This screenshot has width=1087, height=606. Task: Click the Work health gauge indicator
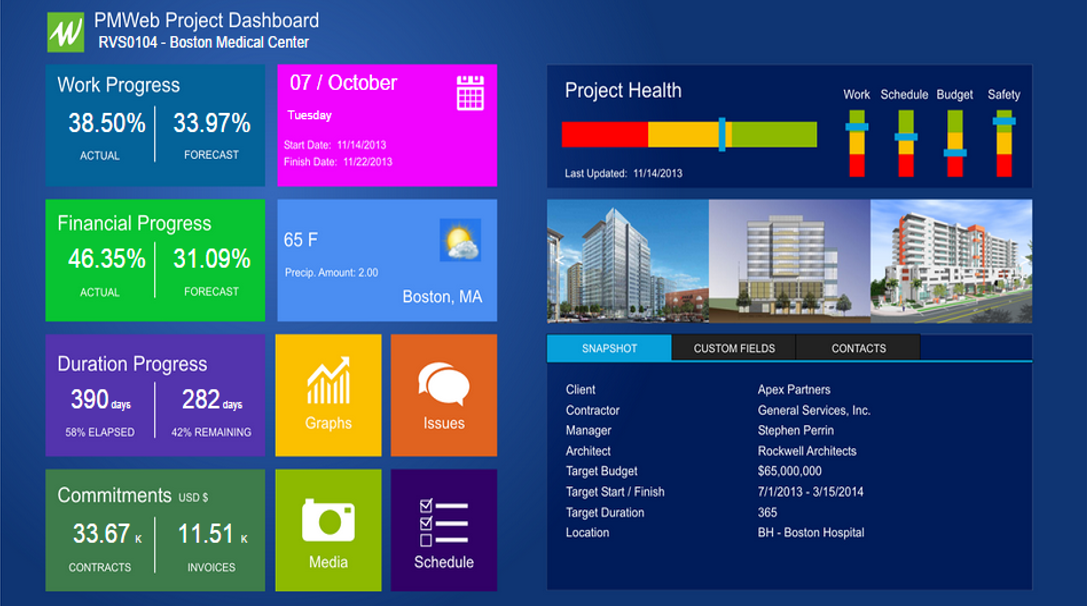(x=857, y=127)
